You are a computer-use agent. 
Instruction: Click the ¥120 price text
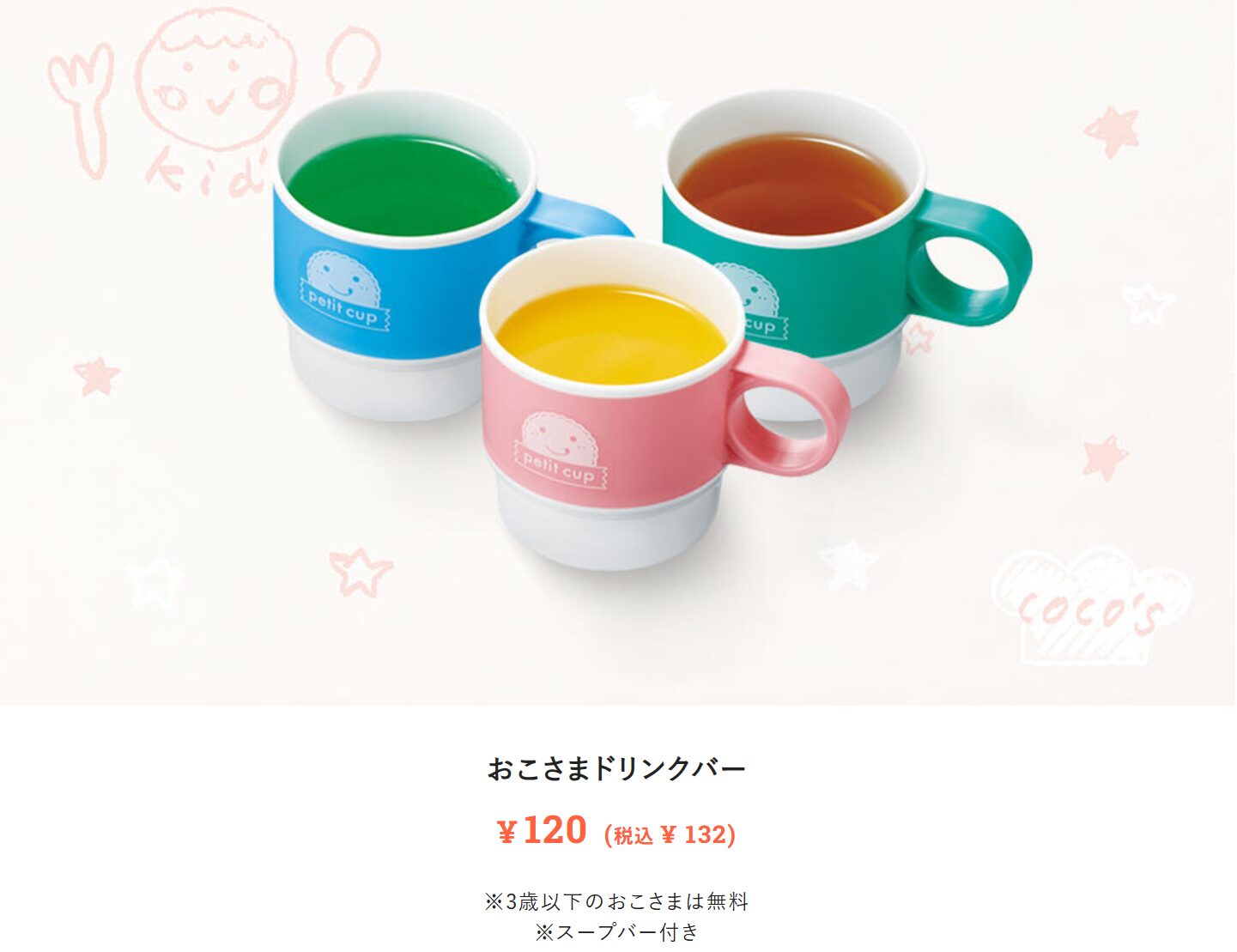coord(542,830)
